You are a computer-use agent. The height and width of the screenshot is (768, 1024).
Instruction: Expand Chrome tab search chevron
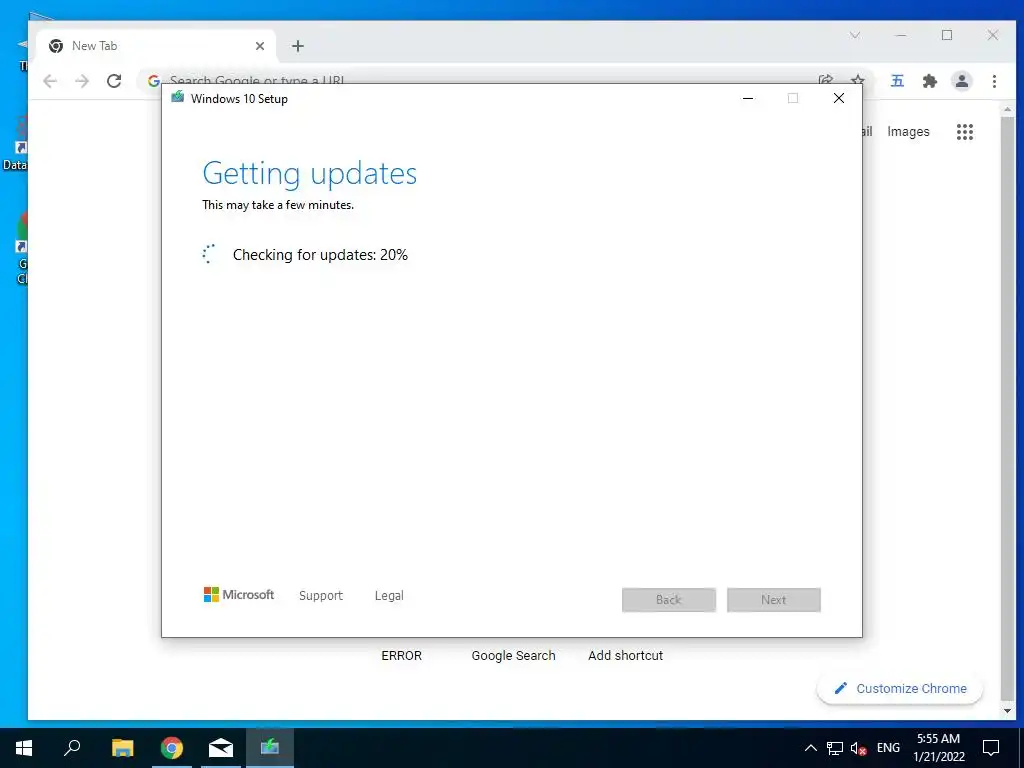(x=855, y=35)
